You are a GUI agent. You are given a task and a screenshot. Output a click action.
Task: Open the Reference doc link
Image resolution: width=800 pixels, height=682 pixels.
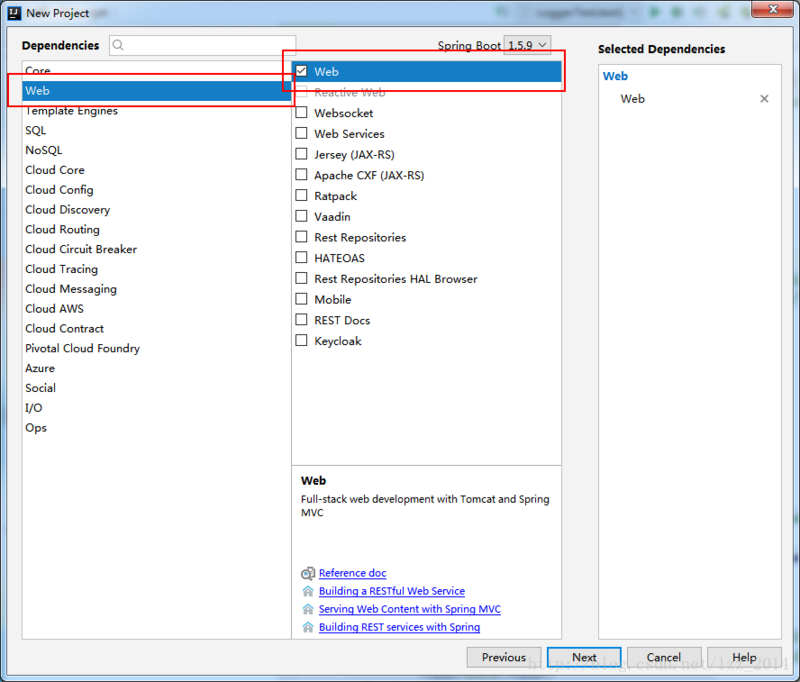353,573
